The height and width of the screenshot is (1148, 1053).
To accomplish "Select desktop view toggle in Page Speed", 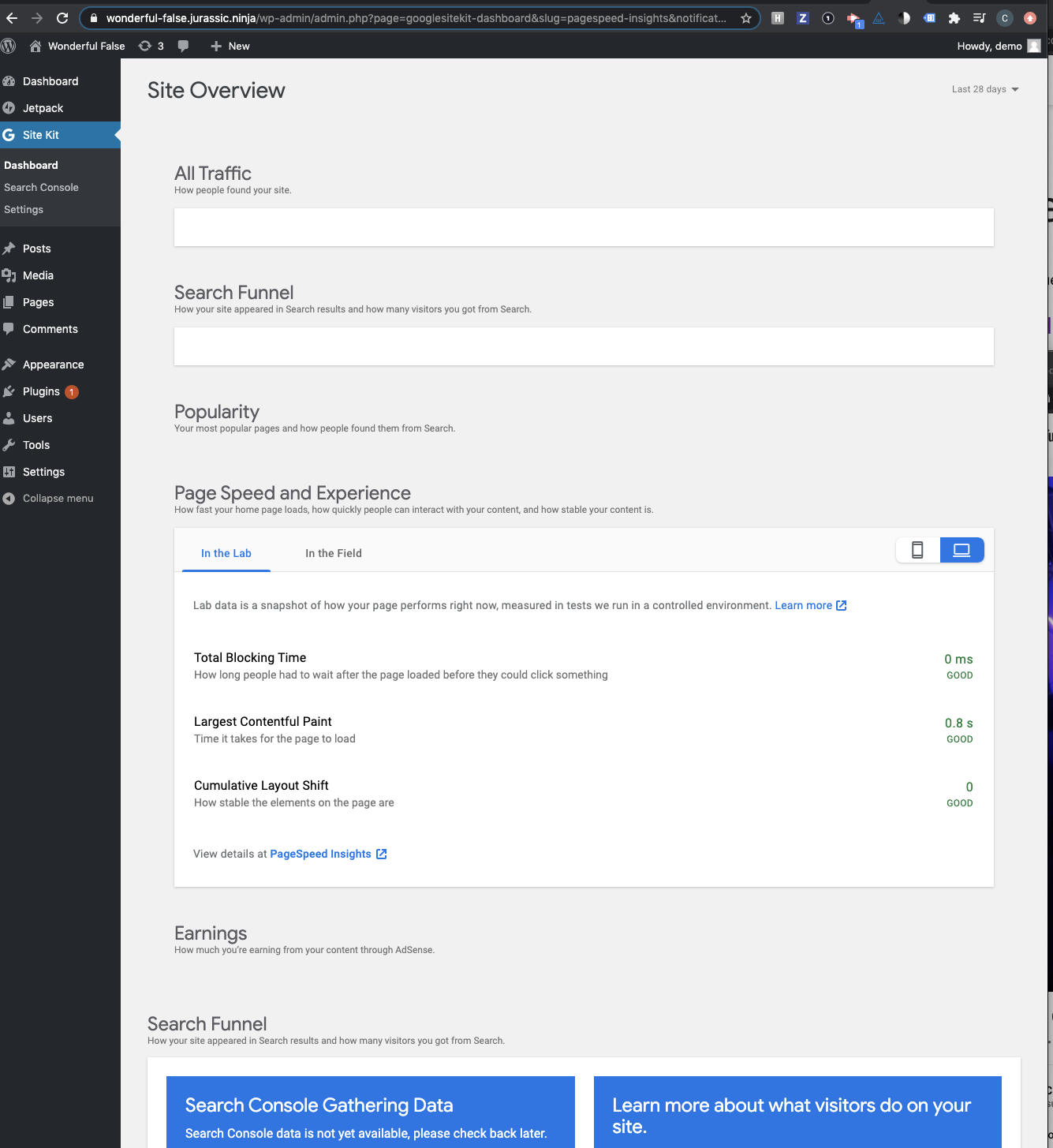I will [962, 550].
